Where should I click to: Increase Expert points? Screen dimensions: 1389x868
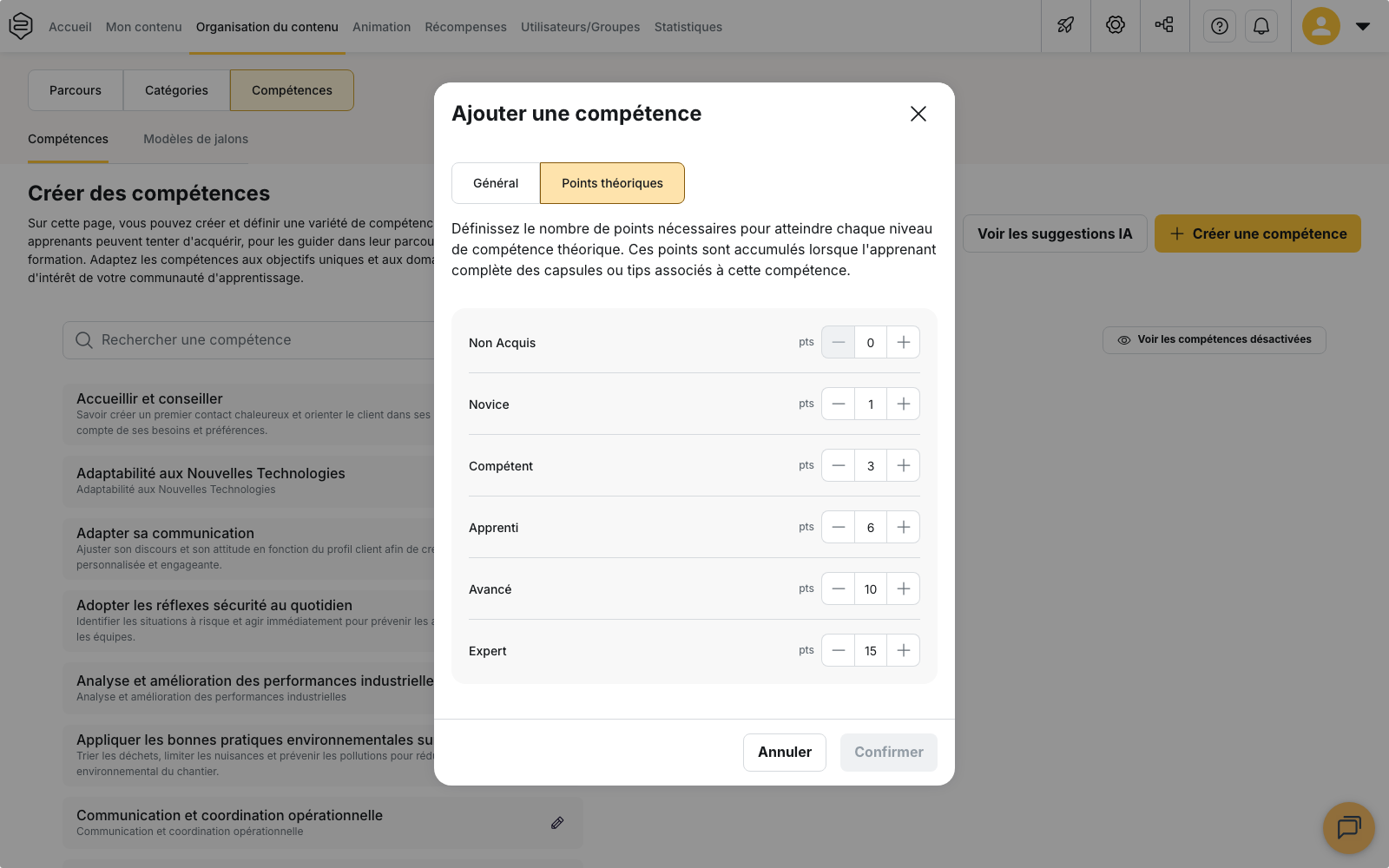(x=904, y=650)
